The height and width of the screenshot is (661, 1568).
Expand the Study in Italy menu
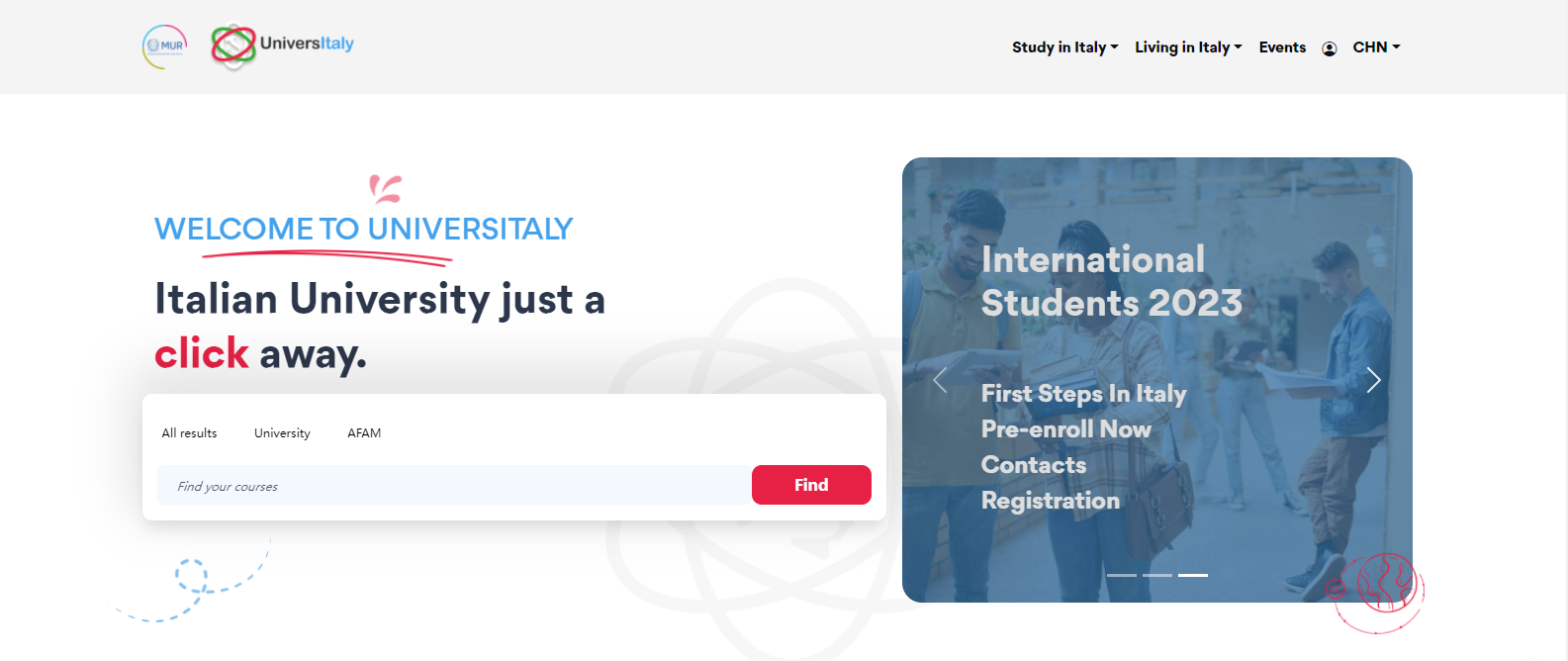1064,47
